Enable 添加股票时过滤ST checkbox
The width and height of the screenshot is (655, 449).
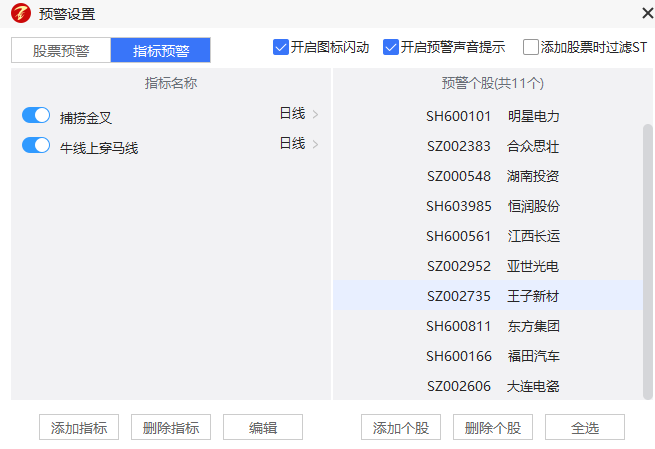click(x=531, y=47)
